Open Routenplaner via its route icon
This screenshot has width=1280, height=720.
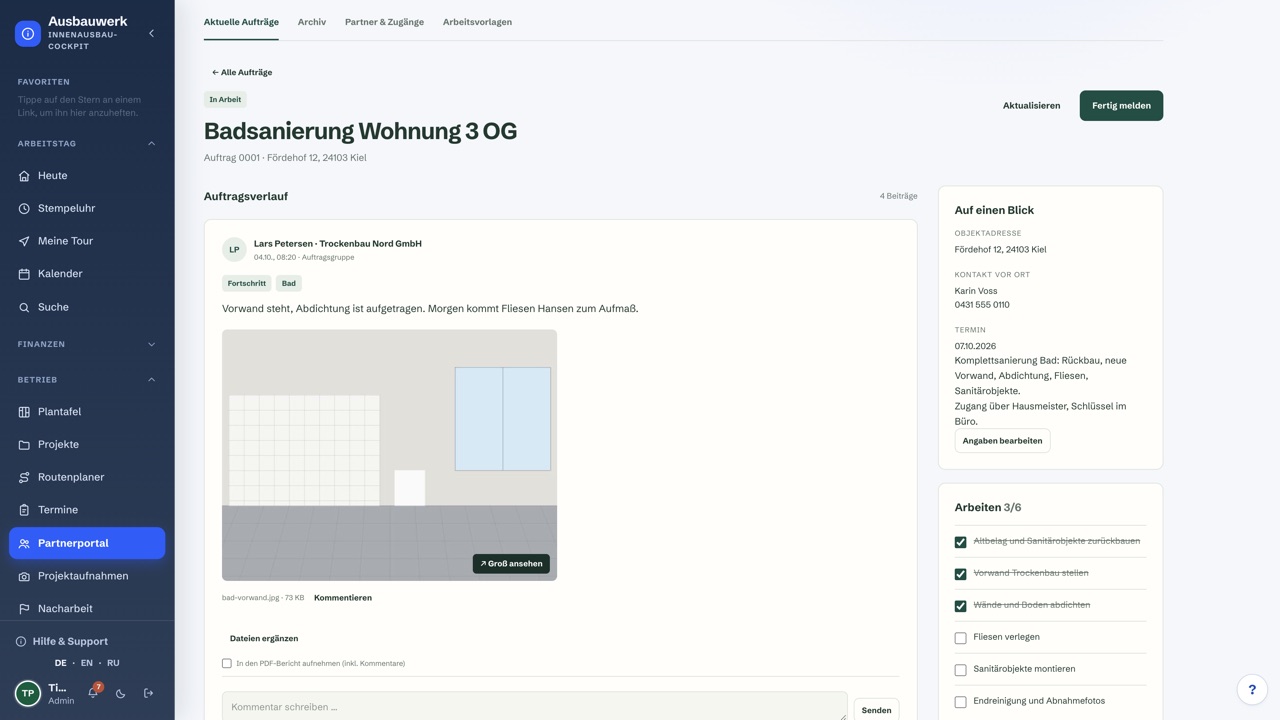(24, 478)
